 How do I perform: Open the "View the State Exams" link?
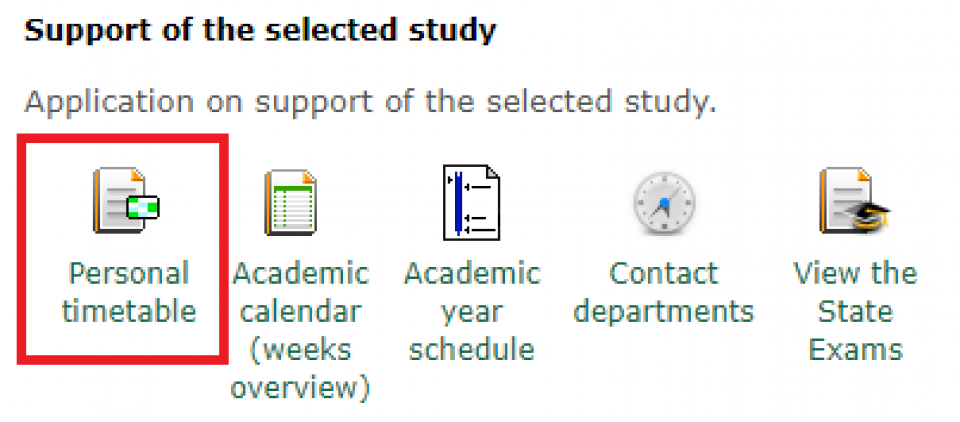pos(855,311)
